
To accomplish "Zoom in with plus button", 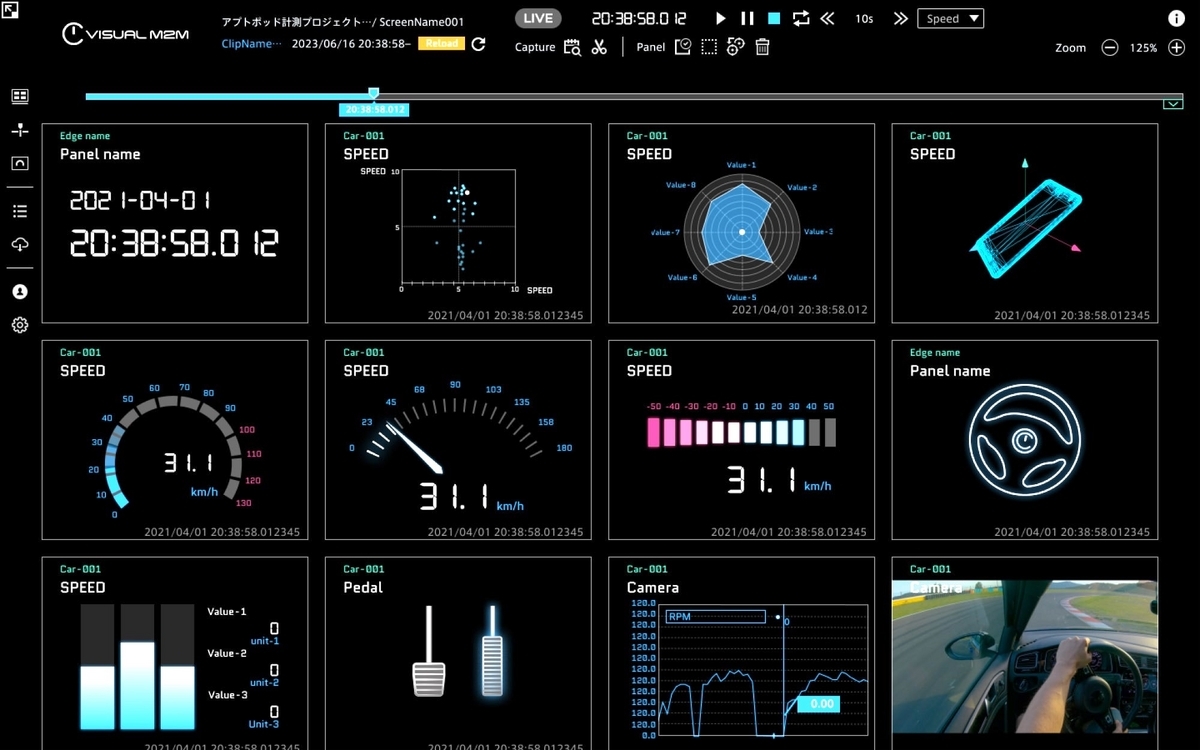I will click(1176, 48).
